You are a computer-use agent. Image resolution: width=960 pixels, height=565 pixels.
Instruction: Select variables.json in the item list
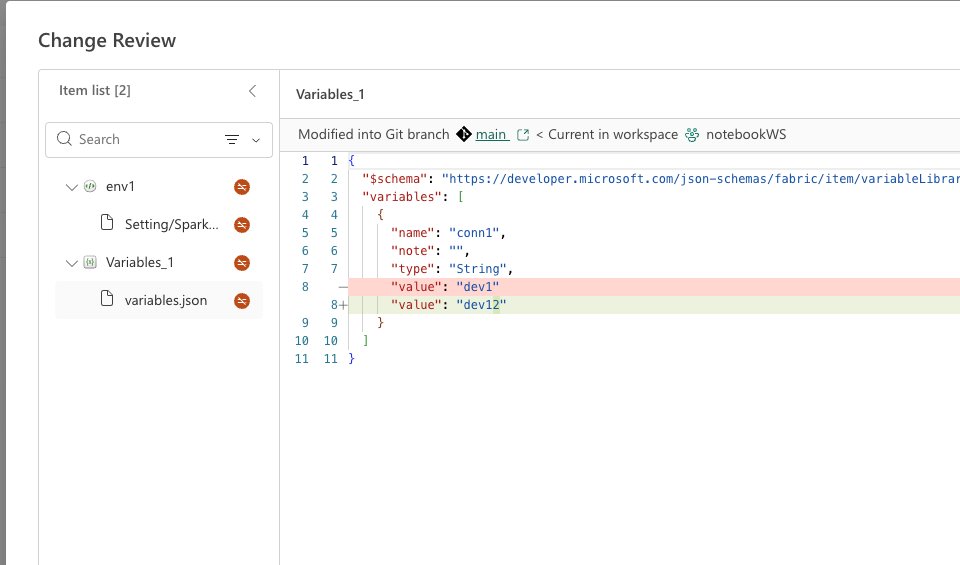pyautogui.click(x=159, y=301)
